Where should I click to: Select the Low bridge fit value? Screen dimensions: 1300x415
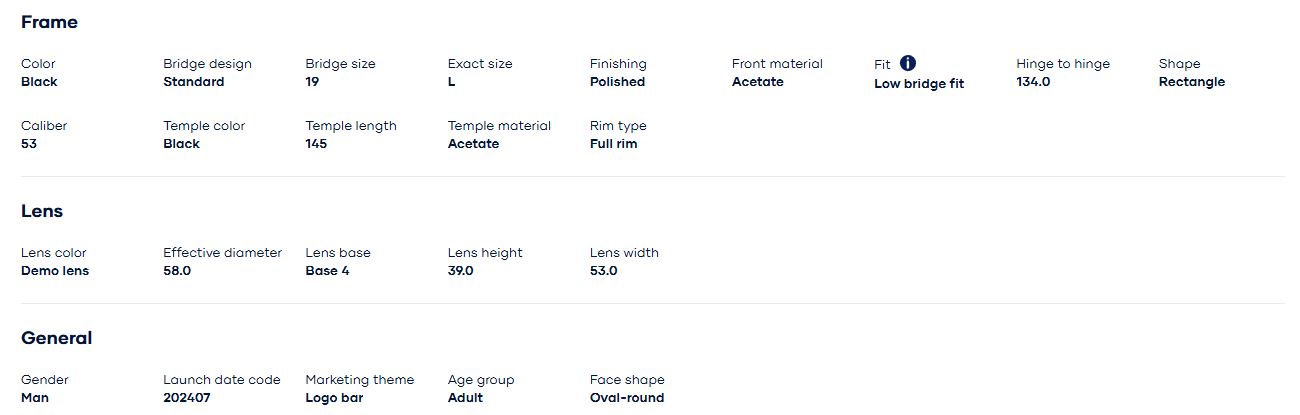point(918,84)
